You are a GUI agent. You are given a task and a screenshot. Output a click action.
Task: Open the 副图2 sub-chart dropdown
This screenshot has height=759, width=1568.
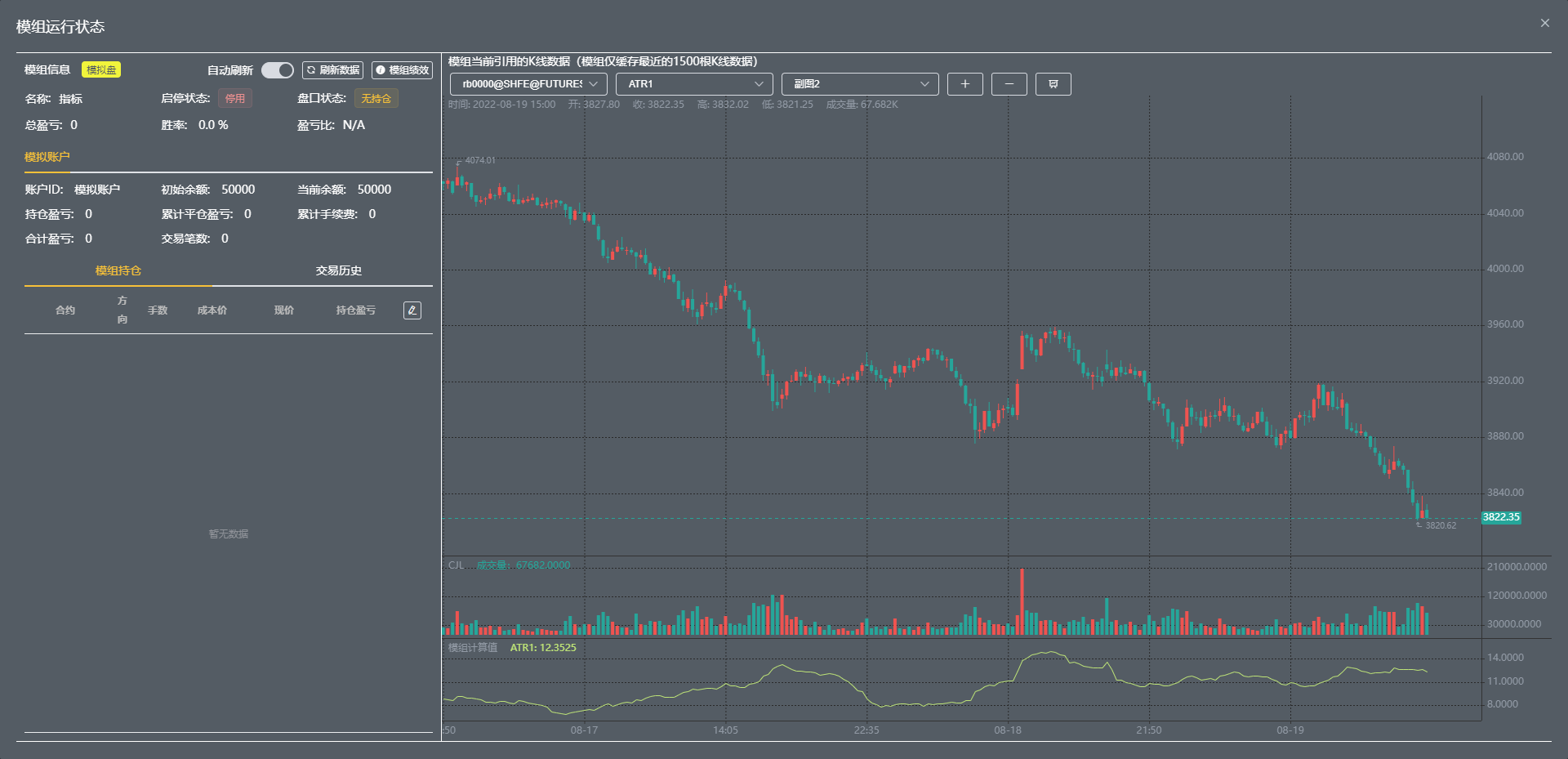coord(859,84)
